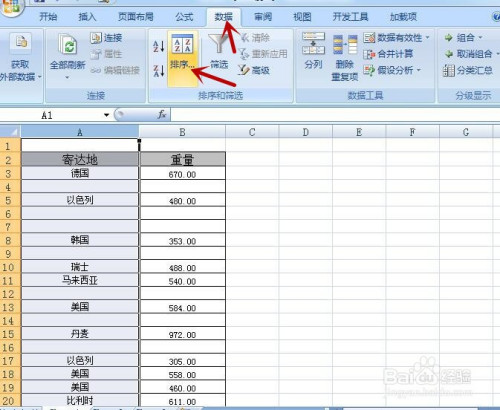Click the Select All corner of the sheet
The image size is (500, 410).
(10, 132)
